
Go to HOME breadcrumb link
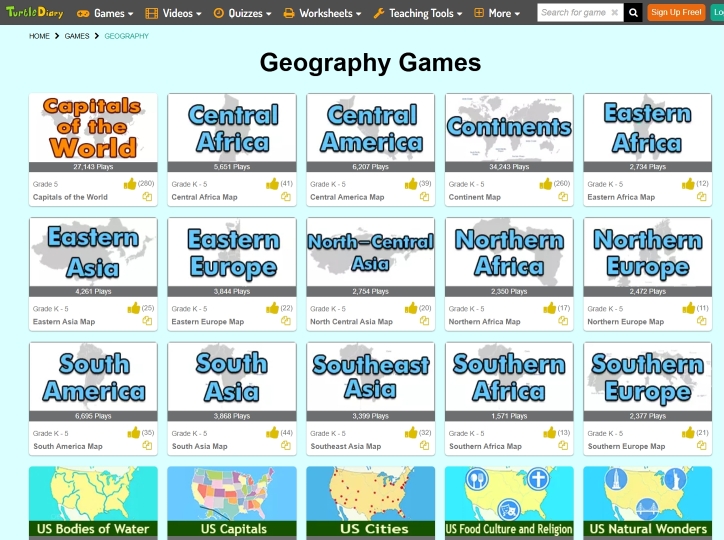(x=39, y=36)
